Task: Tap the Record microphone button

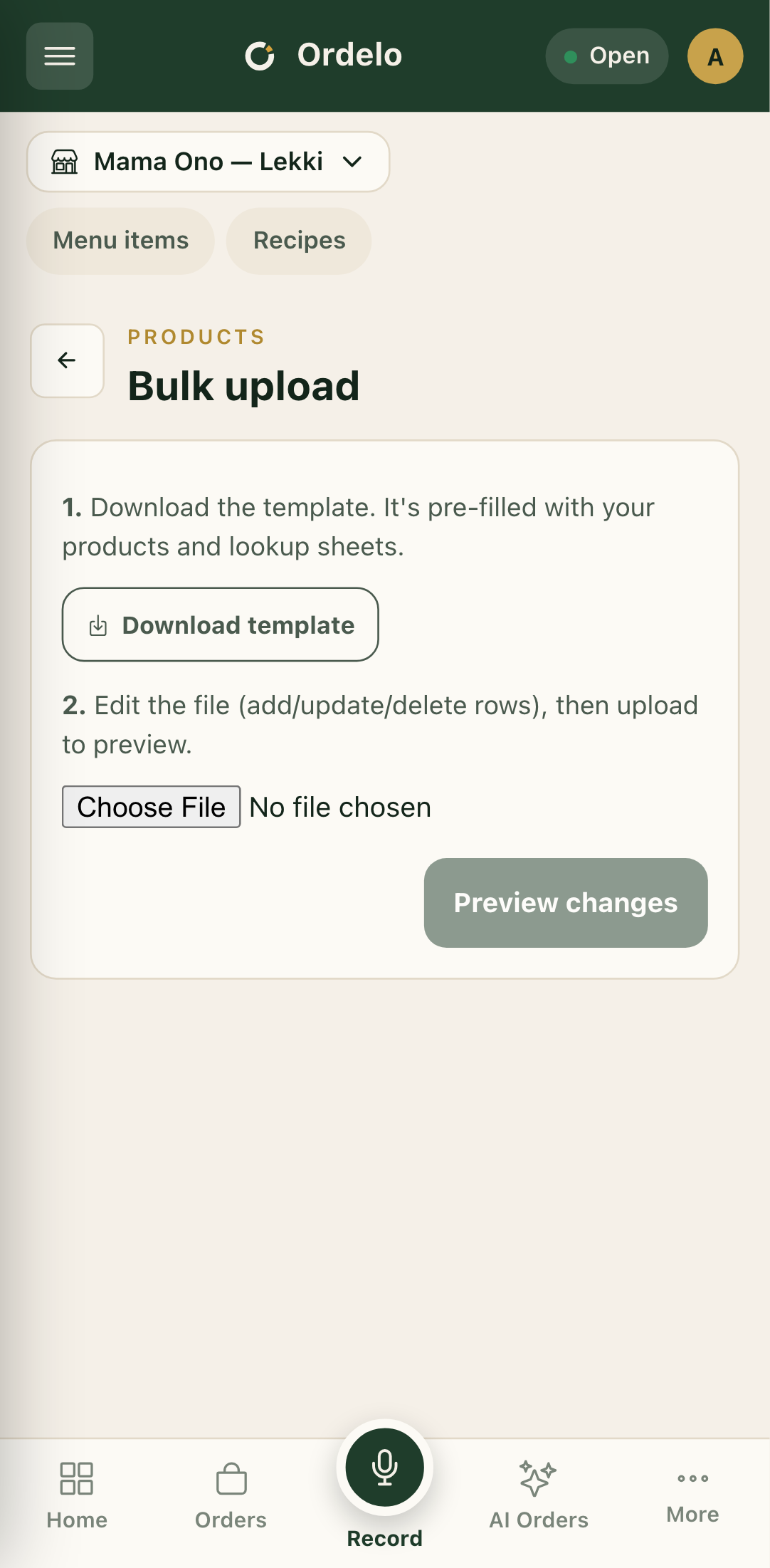Action: point(385,1467)
